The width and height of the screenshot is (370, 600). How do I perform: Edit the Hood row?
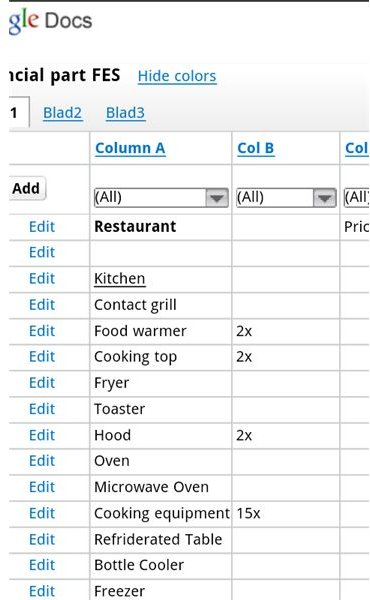pyautogui.click(x=42, y=435)
